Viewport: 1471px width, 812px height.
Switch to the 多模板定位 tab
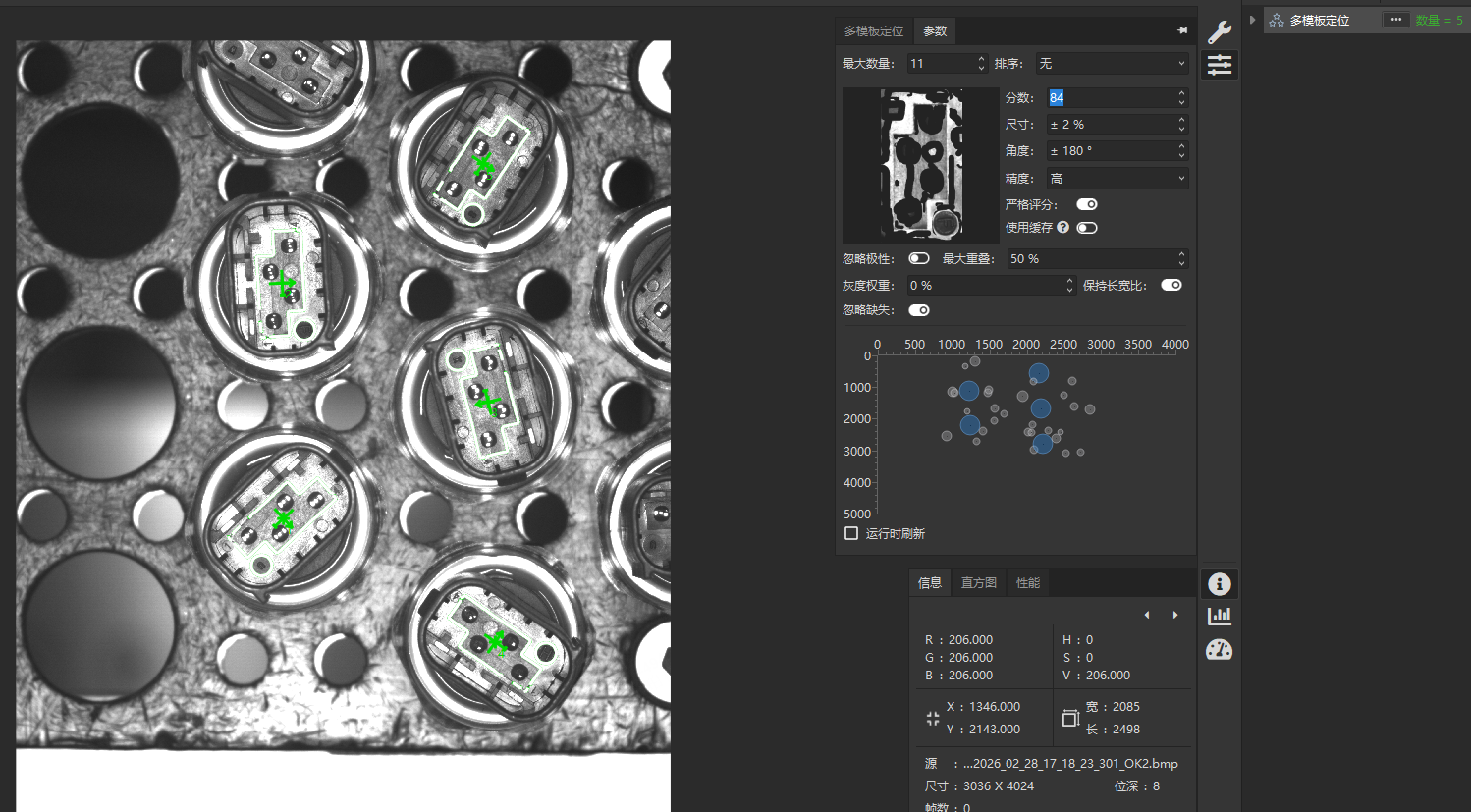click(873, 30)
